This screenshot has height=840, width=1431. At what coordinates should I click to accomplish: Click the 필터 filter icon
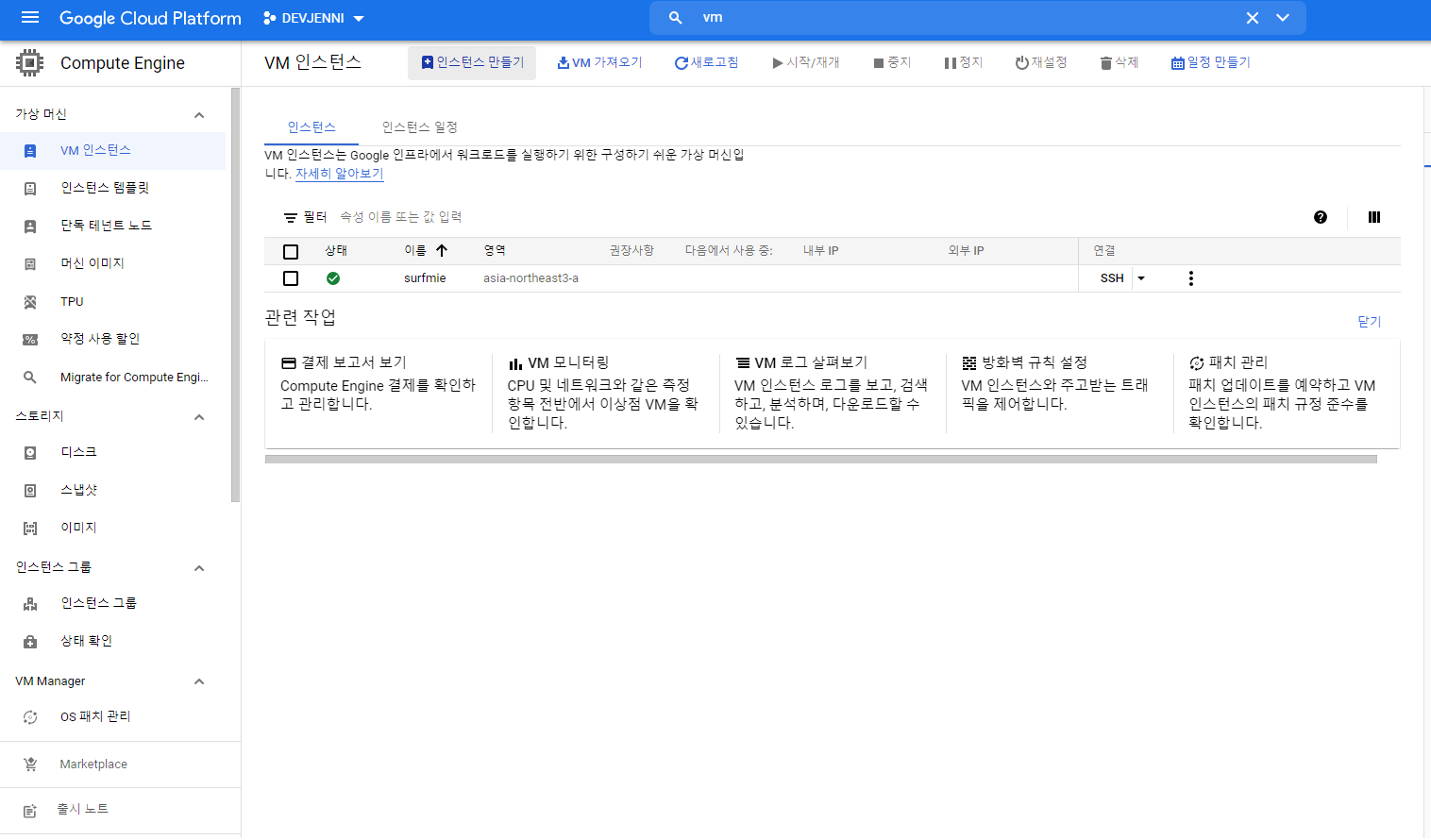pos(291,218)
